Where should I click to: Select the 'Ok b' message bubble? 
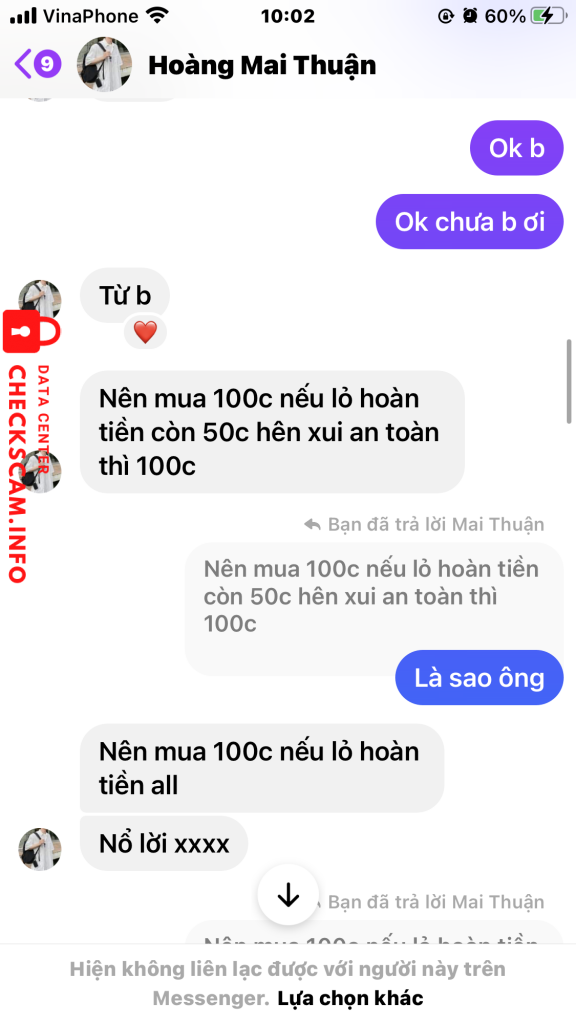[516, 148]
